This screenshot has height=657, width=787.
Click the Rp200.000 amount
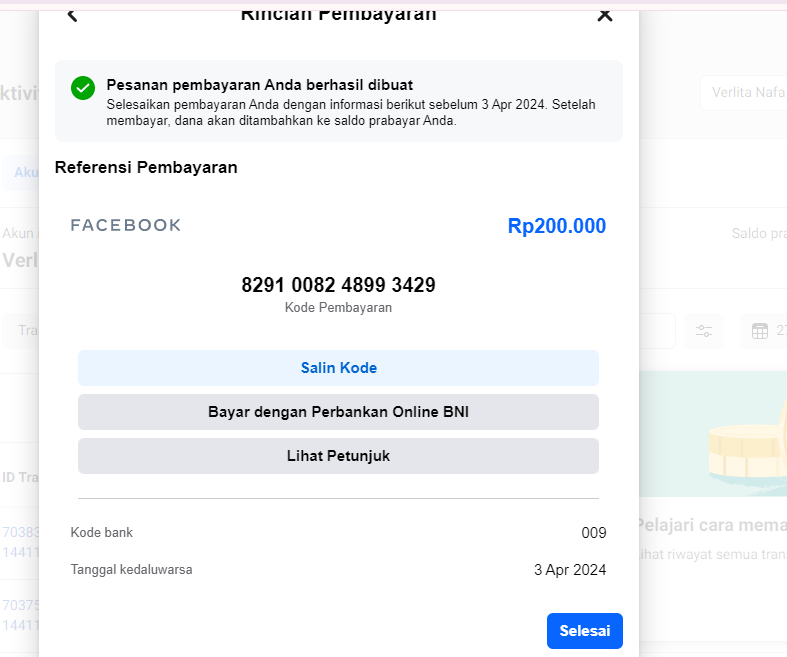tap(556, 226)
